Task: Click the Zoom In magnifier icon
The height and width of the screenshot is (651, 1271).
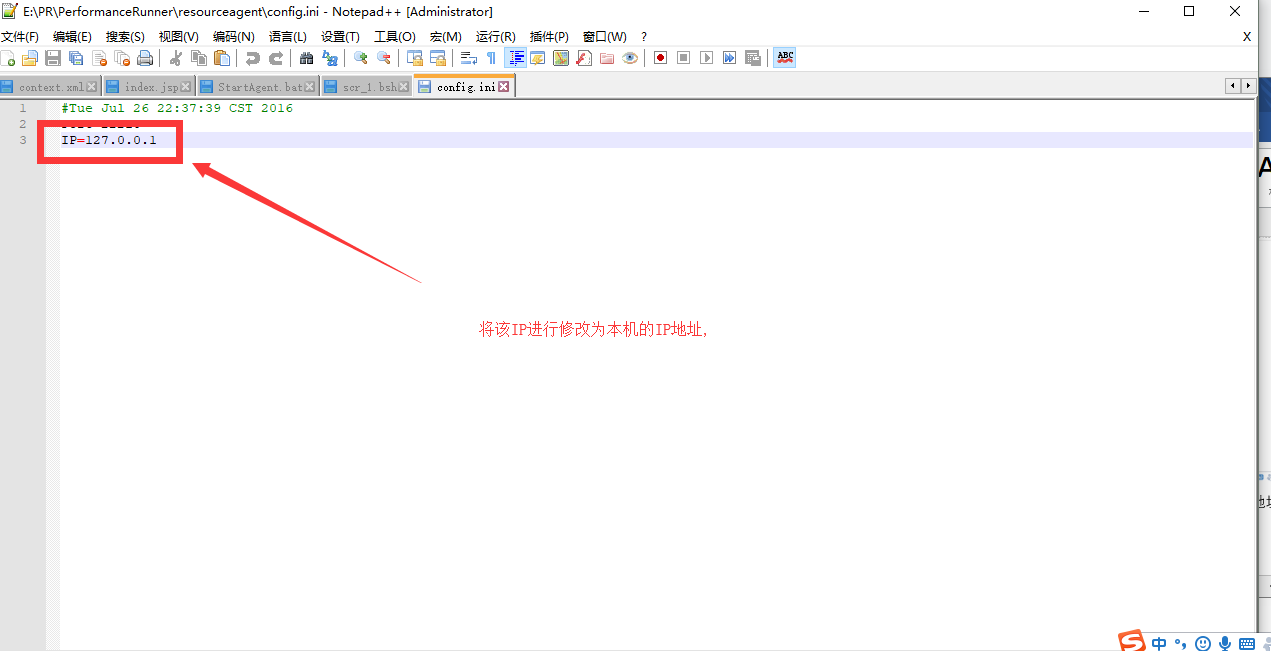Action: pos(360,58)
